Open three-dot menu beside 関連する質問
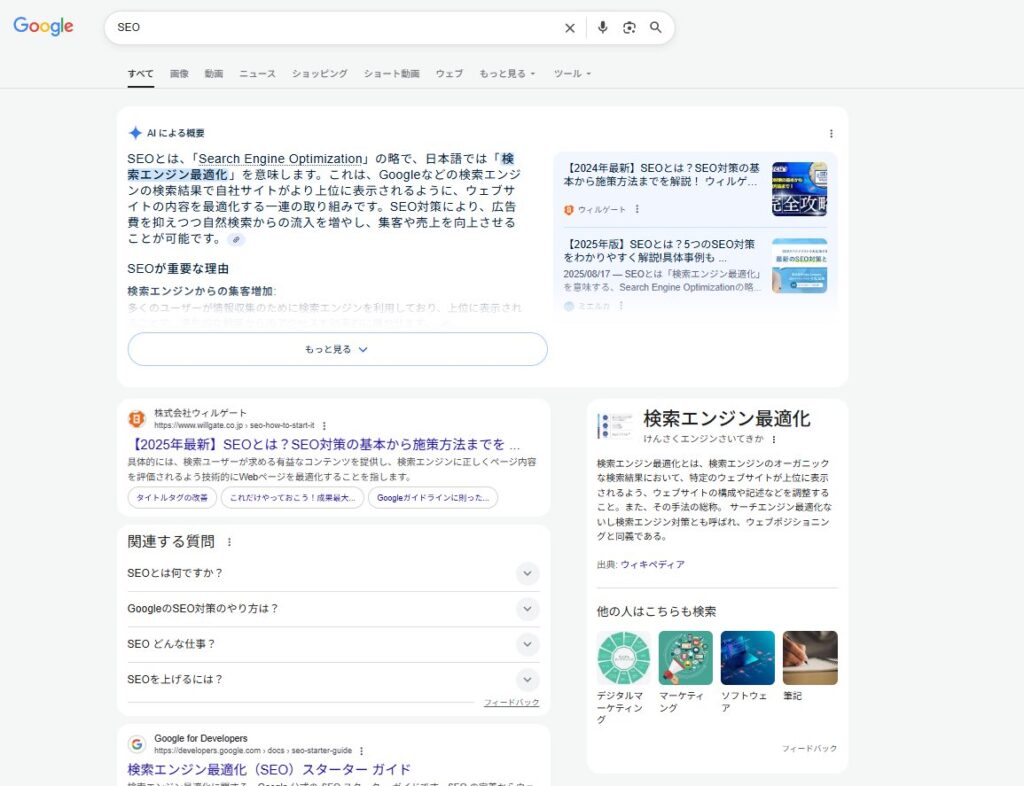The width and height of the screenshot is (1024, 786). (229, 542)
